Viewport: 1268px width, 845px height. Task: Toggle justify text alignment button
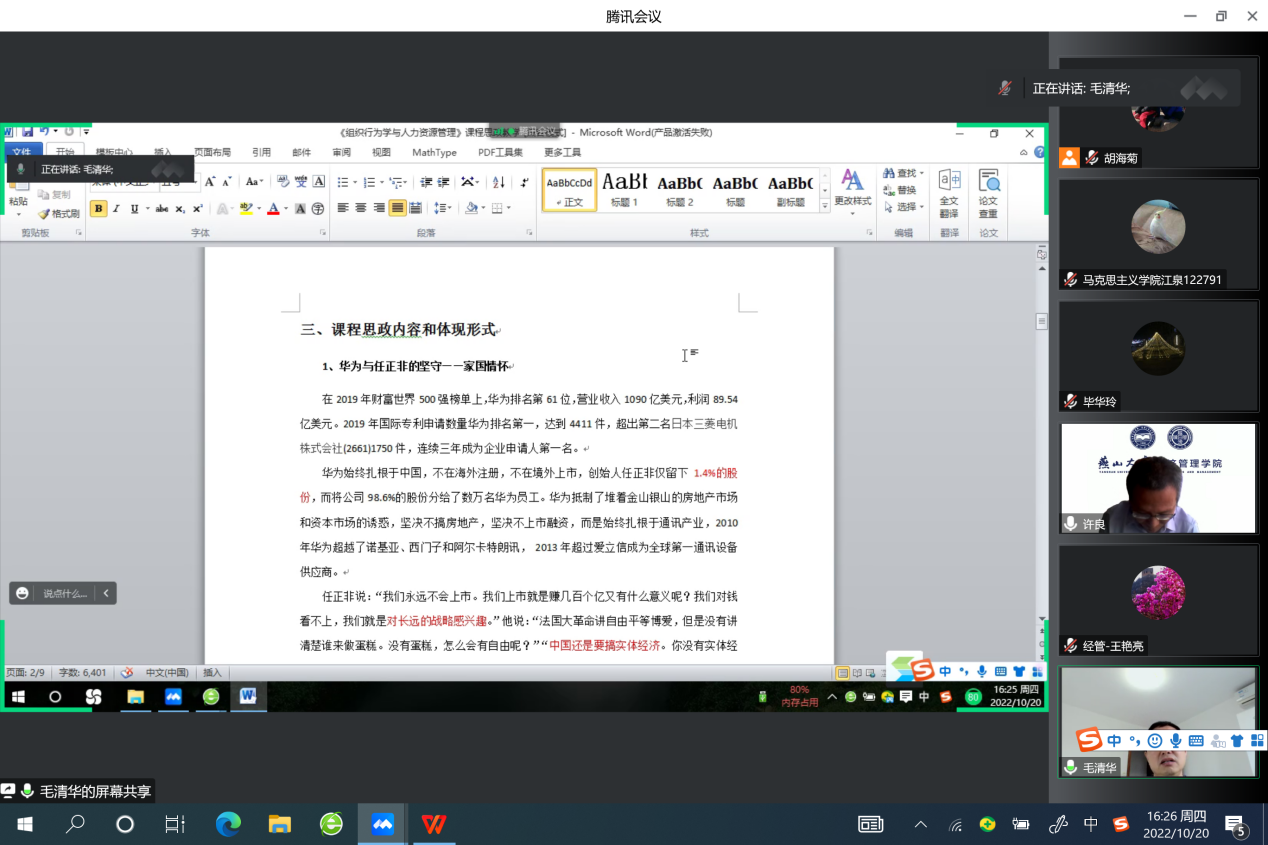coord(397,208)
